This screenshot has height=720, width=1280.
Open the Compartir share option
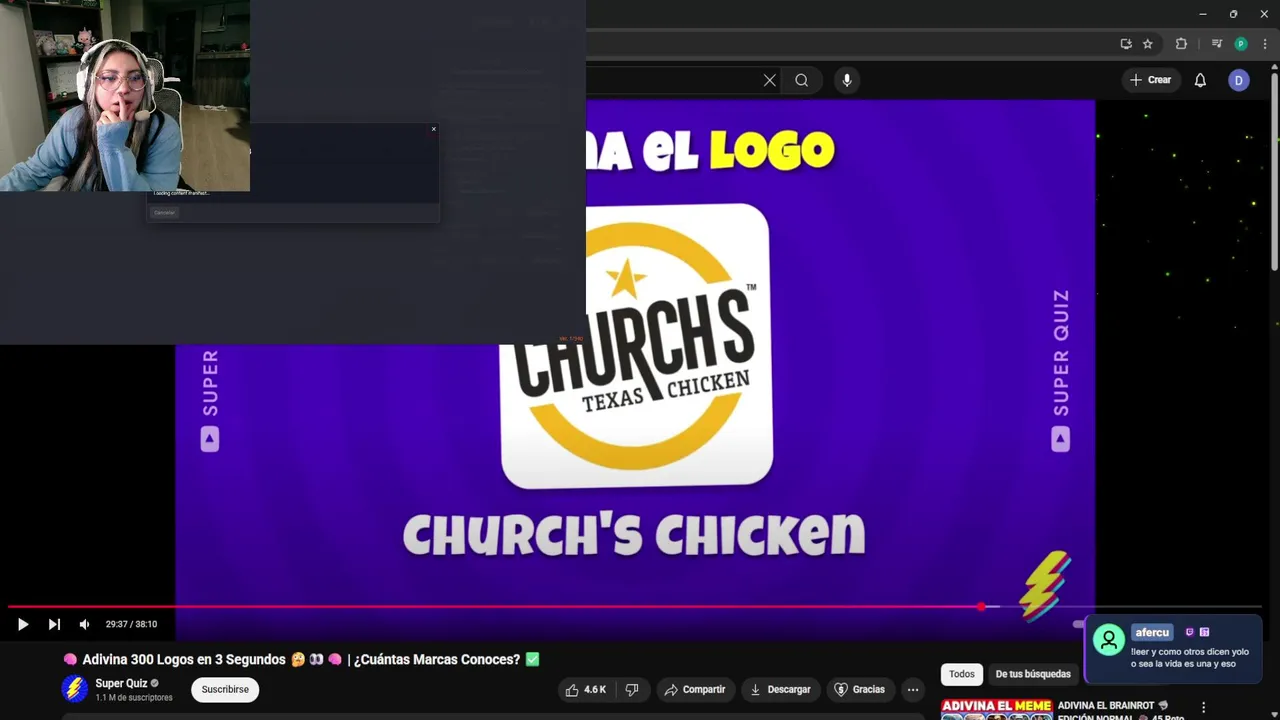coord(695,689)
